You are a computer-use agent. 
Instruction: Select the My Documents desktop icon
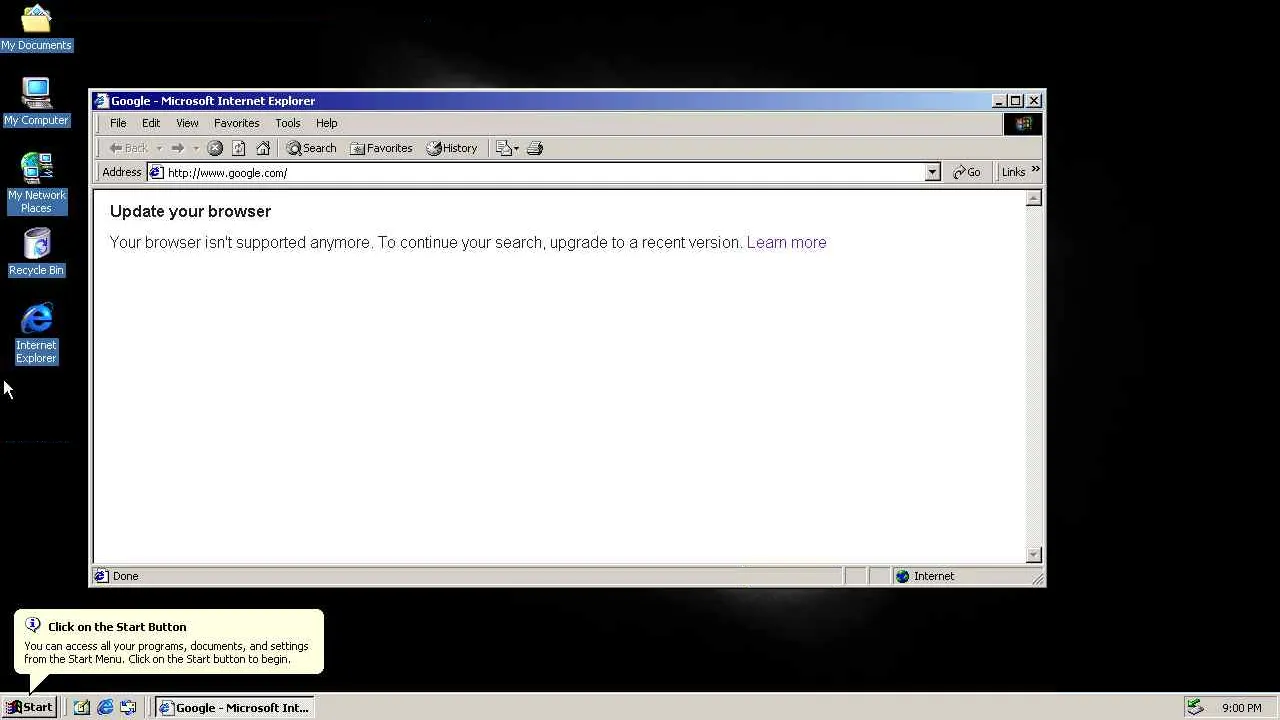[36, 27]
